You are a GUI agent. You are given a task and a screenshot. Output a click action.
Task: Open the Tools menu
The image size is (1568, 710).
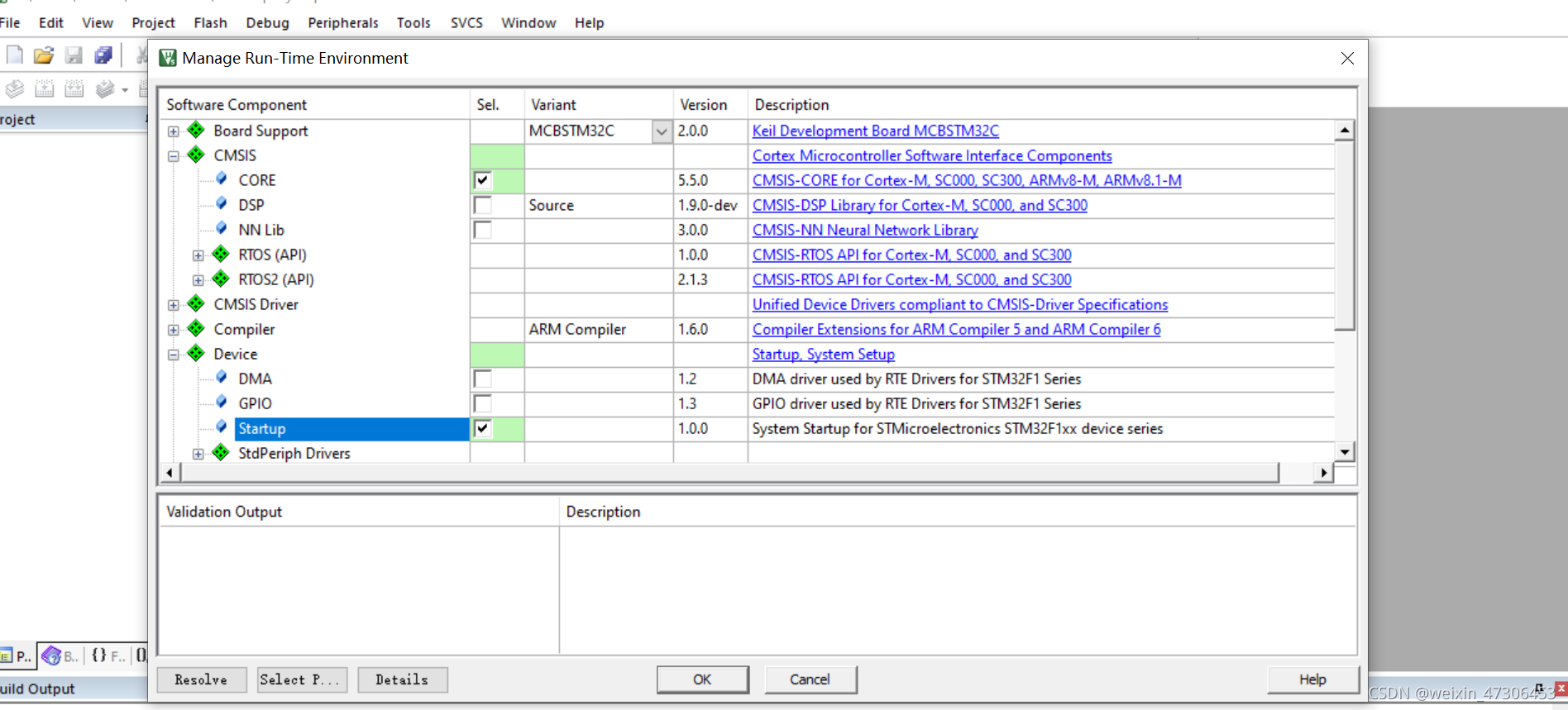414,23
